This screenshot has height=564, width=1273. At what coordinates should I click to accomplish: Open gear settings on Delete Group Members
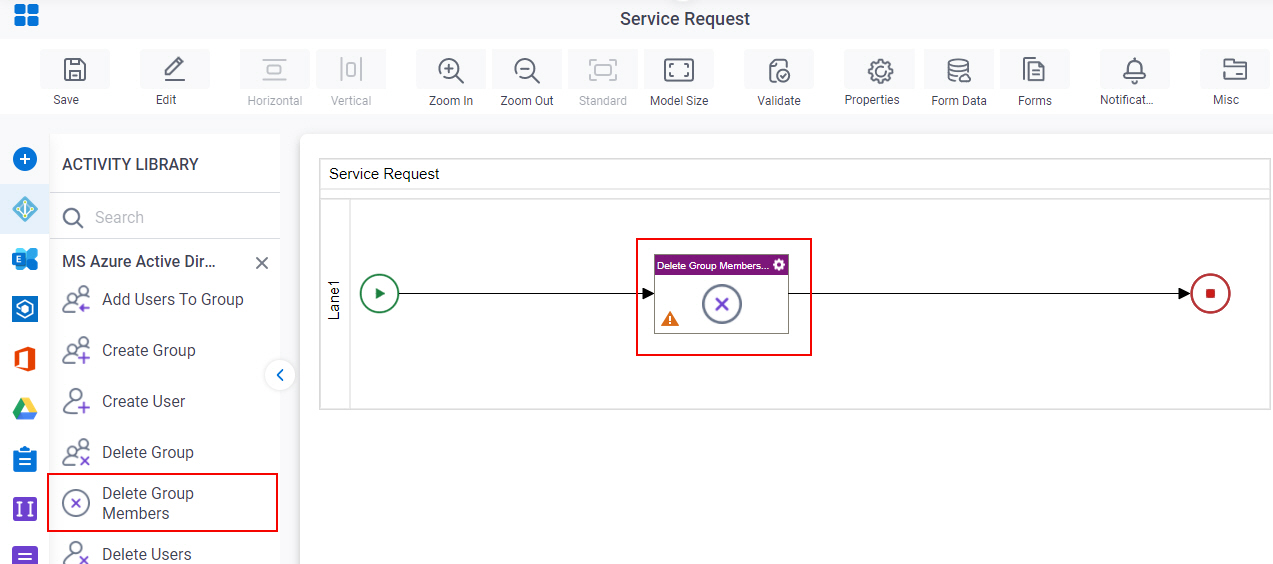[779, 265]
